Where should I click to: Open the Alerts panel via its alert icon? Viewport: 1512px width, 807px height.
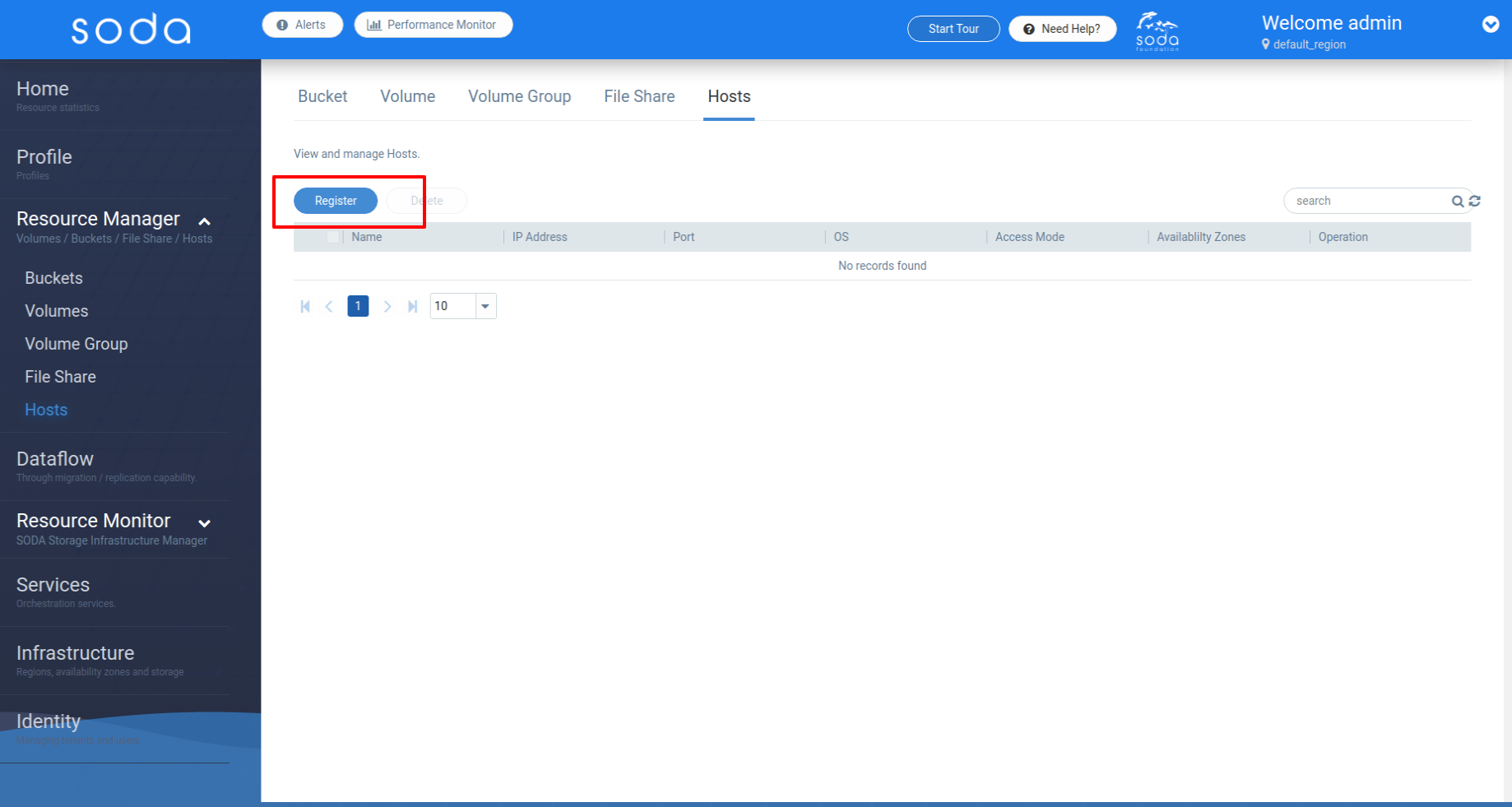[x=281, y=25]
